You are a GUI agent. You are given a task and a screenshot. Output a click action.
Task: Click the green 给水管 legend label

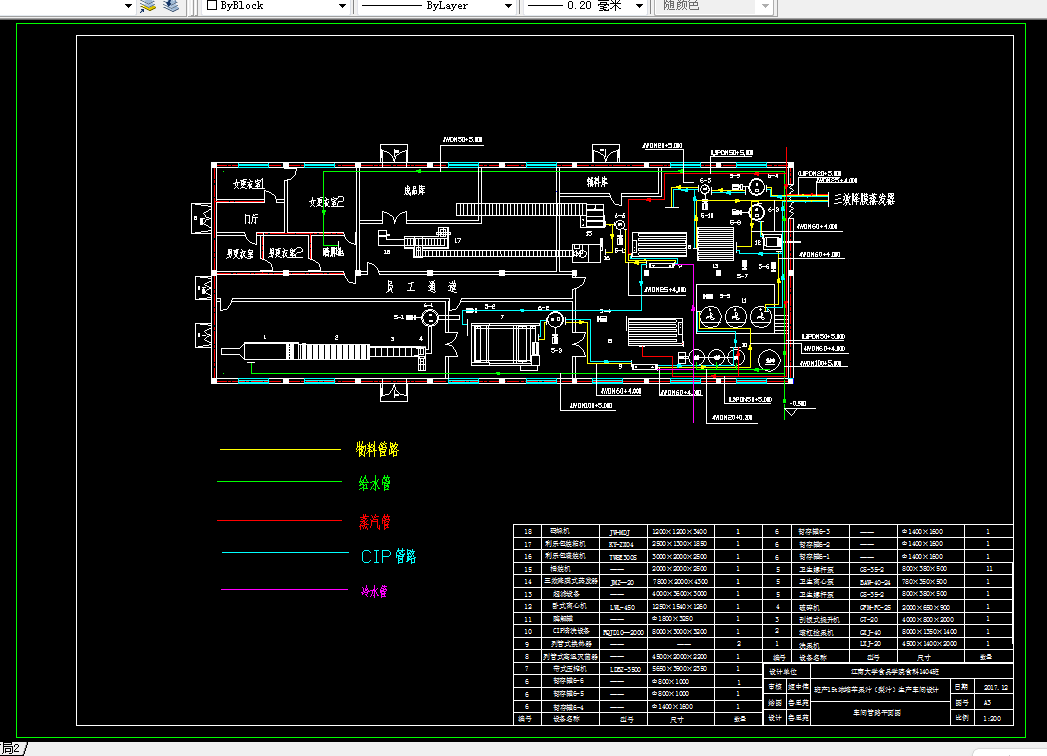pos(375,483)
